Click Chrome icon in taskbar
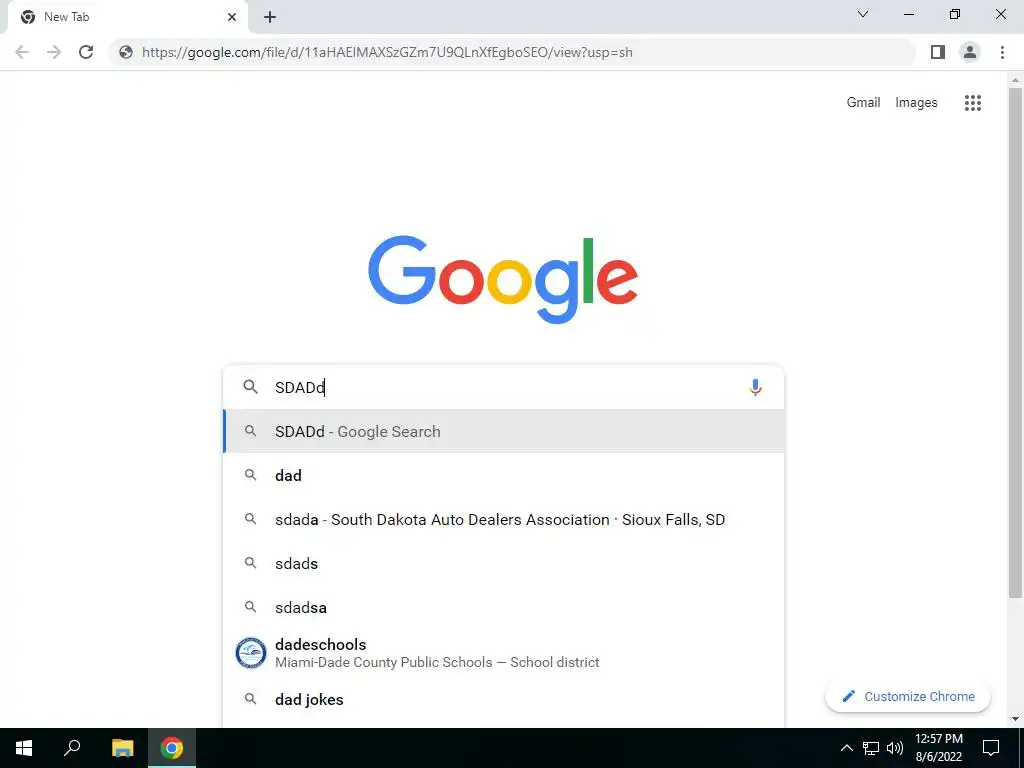This screenshot has width=1024, height=768. coord(172,748)
